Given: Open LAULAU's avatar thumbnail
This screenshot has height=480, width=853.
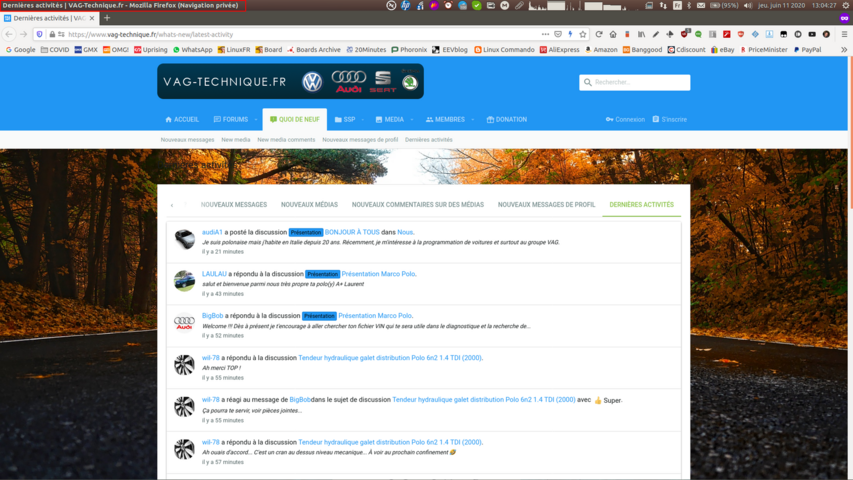Looking at the screenshot, I should [x=184, y=281].
